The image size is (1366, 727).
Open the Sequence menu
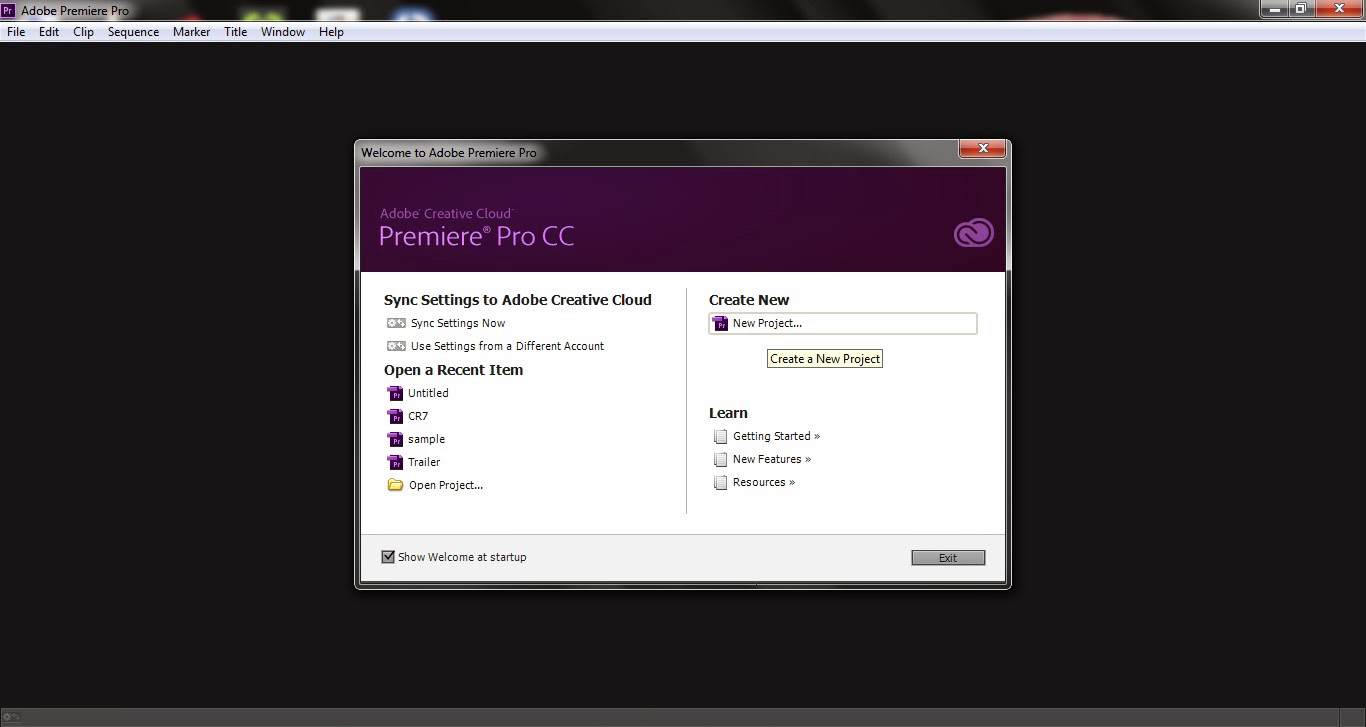click(133, 32)
